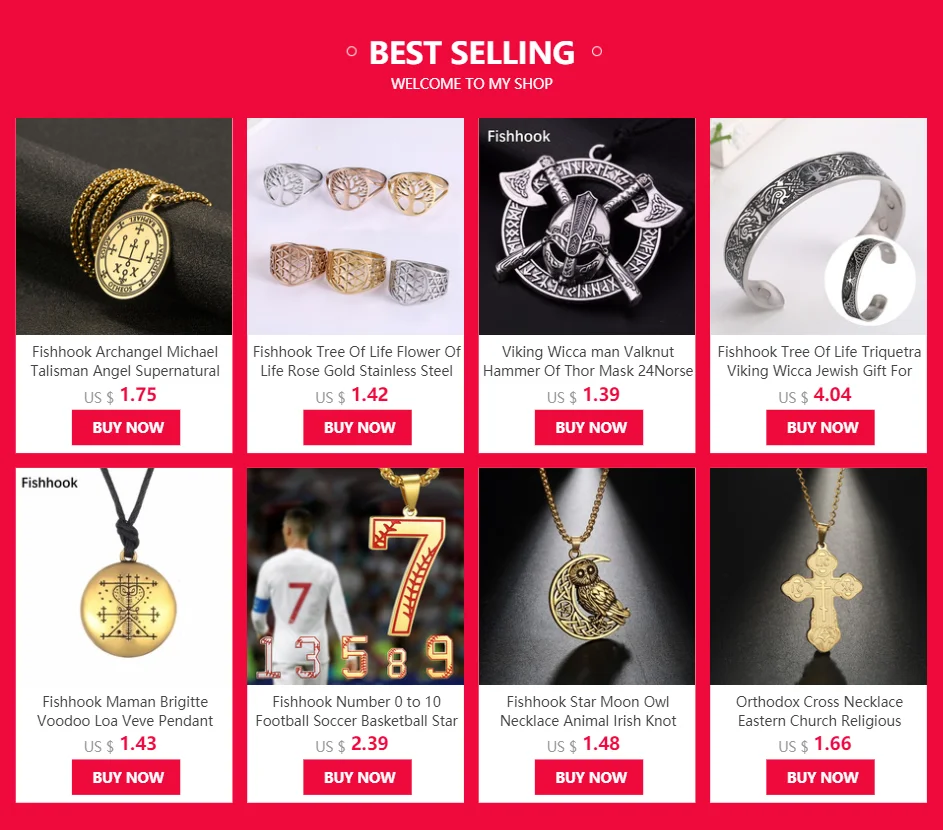
Task: Open the Orthodox cross necklace image
Action: tap(819, 576)
